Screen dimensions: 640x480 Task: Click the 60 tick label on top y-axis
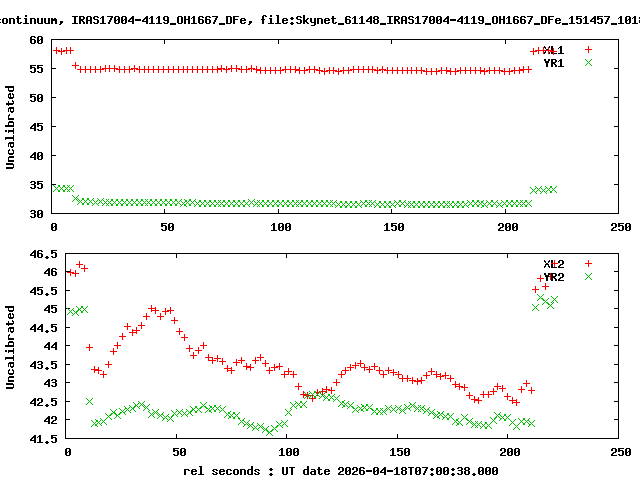[36, 40]
